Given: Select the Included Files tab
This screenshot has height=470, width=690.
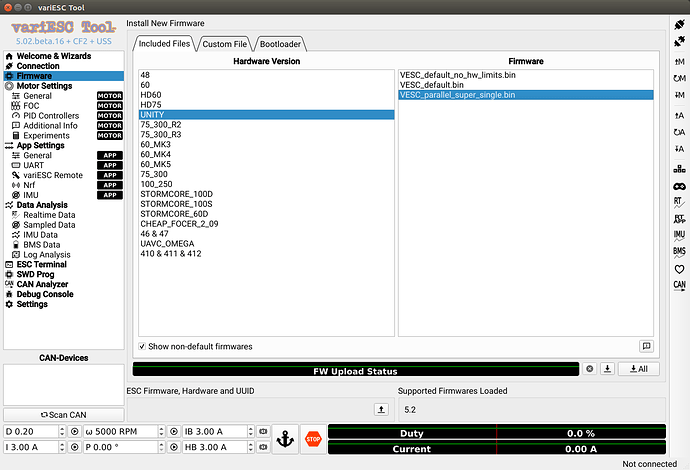Looking at the screenshot, I should (x=164, y=44).
